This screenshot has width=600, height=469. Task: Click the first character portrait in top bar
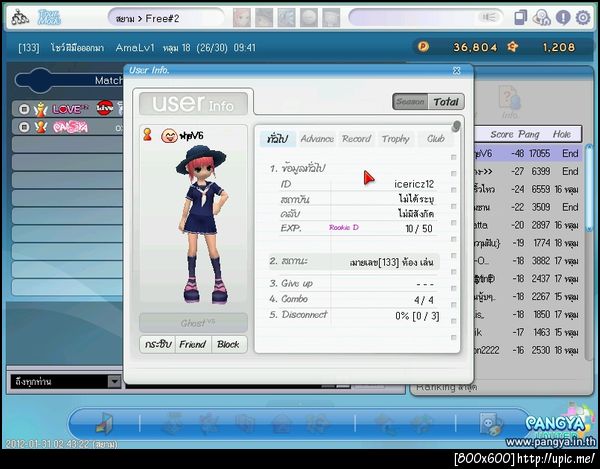tap(242, 18)
